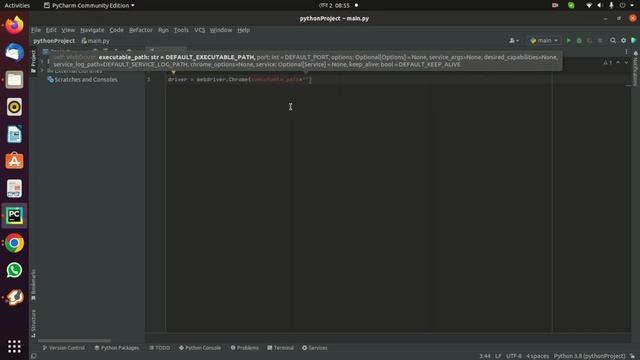
Task: Open Rhythmbox from the dock
Action: coord(14,107)
